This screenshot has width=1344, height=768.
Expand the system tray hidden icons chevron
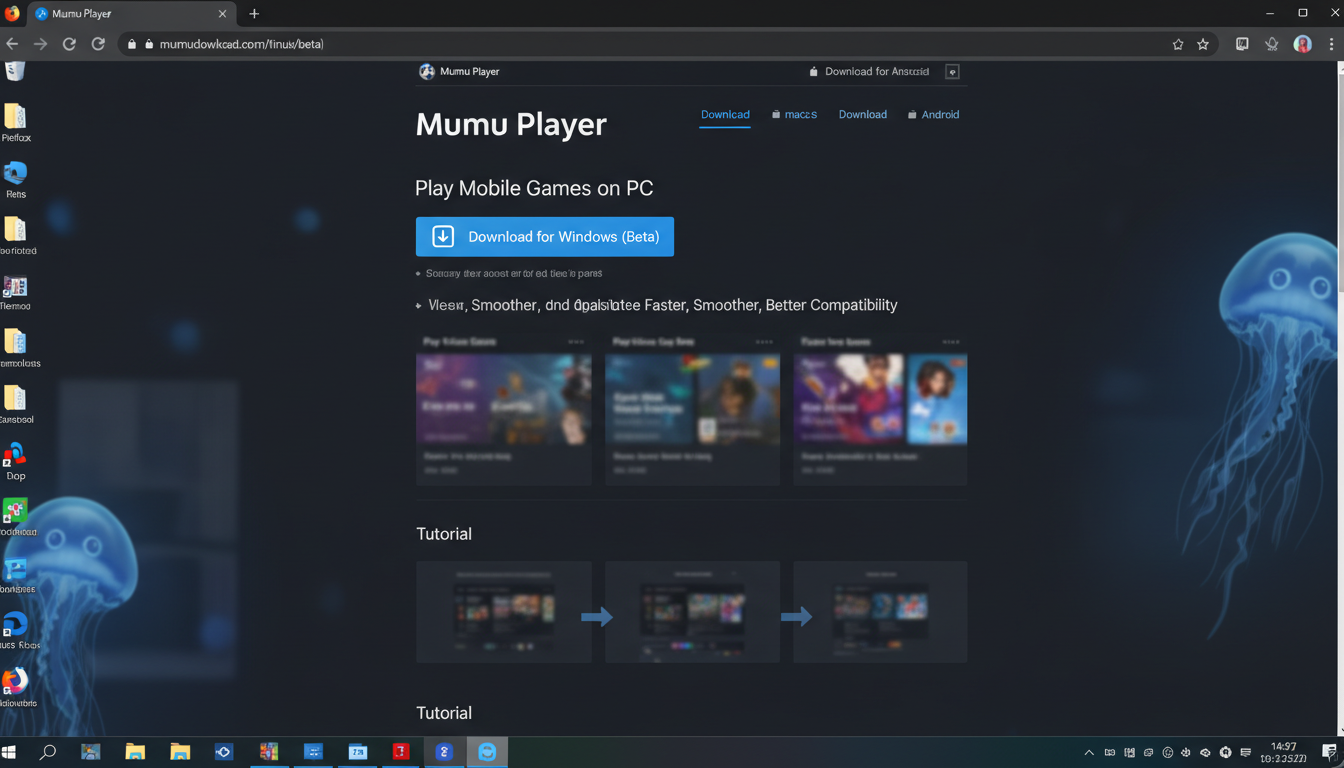(1089, 753)
